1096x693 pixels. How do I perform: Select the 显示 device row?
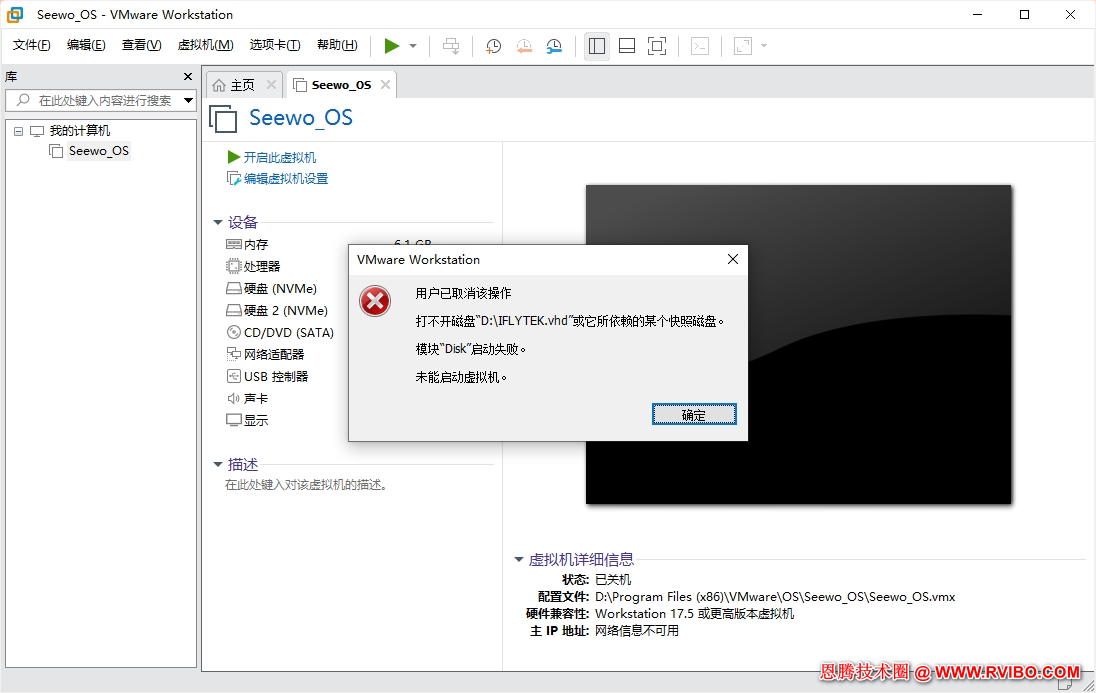[x=247, y=420]
